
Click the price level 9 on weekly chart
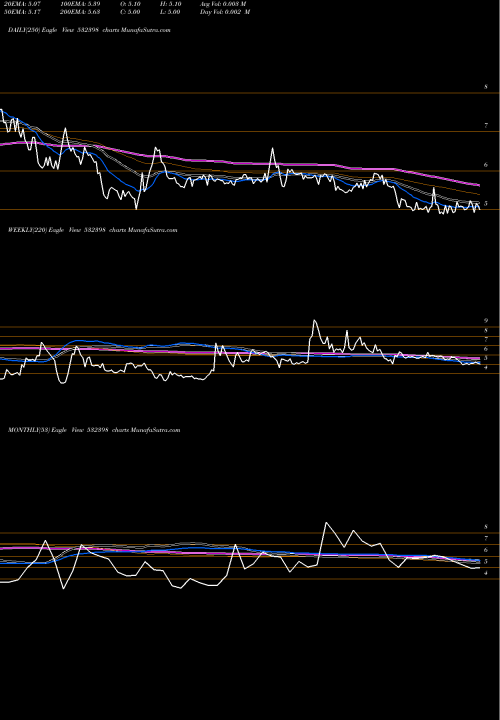coord(486,321)
